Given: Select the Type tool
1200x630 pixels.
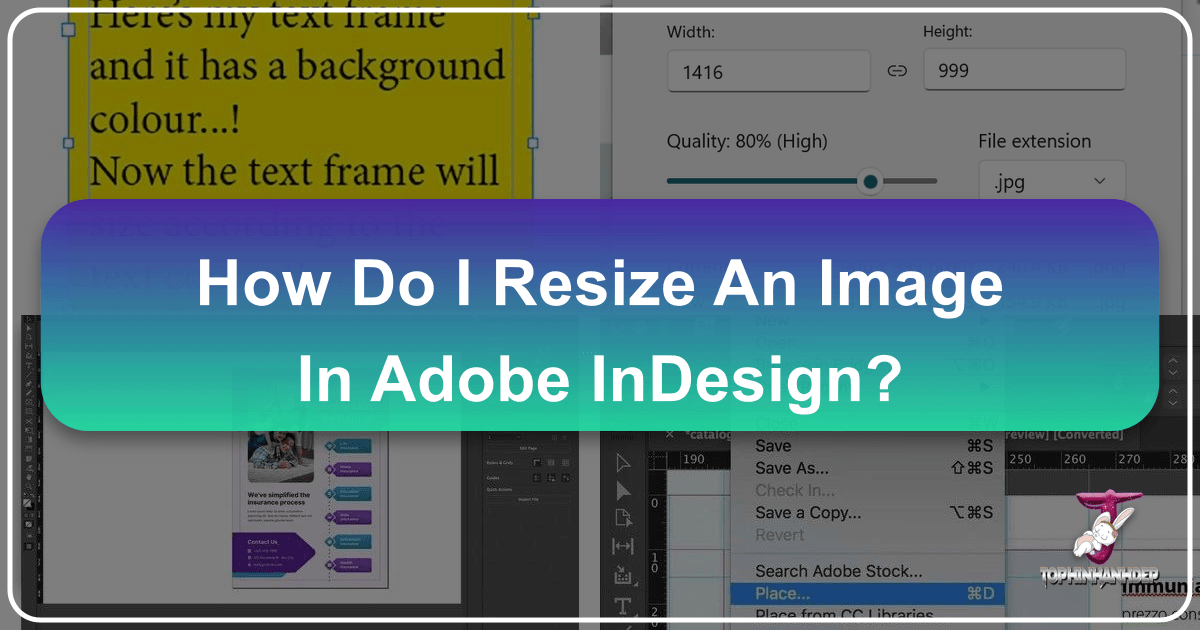Looking at the screenshot, I should [x=623, y=606].
